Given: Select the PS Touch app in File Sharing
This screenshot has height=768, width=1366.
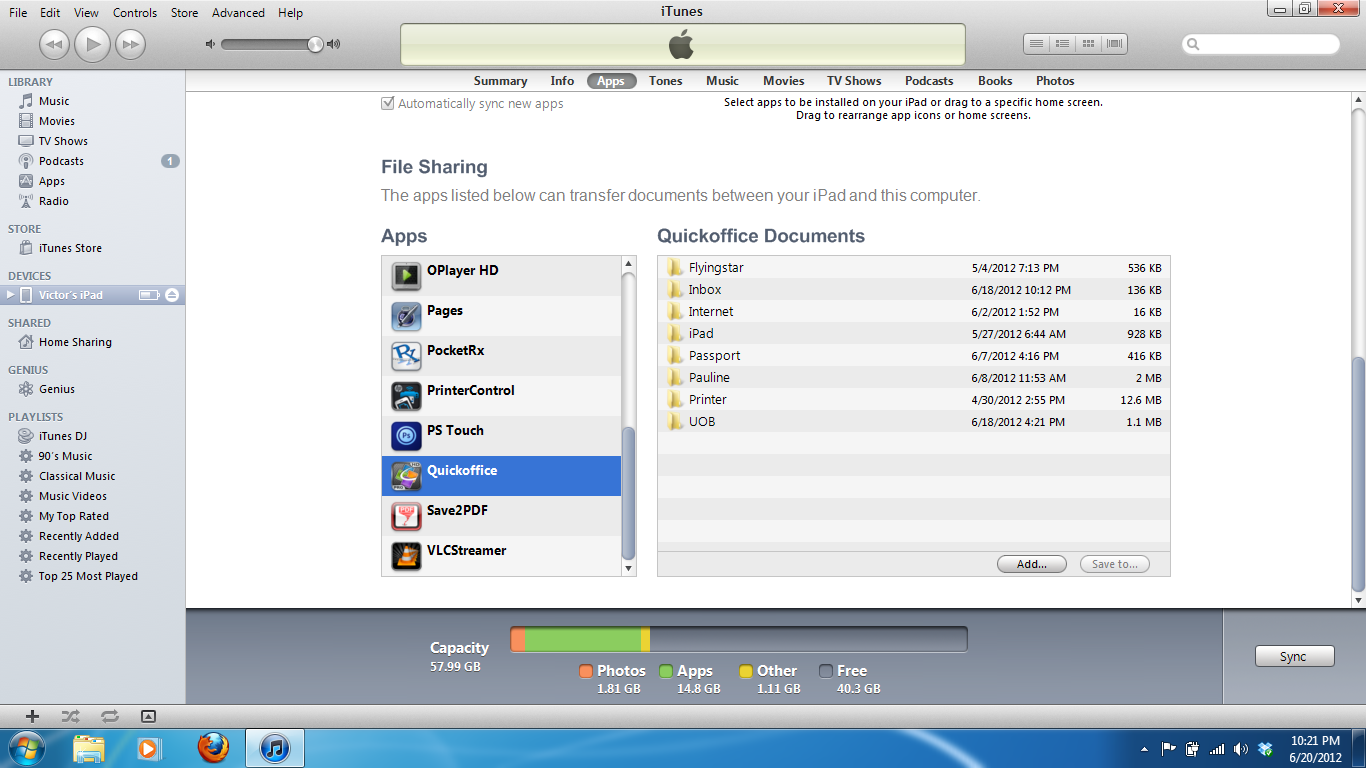Looking at the screenshot, I should (x=501, y=435).
